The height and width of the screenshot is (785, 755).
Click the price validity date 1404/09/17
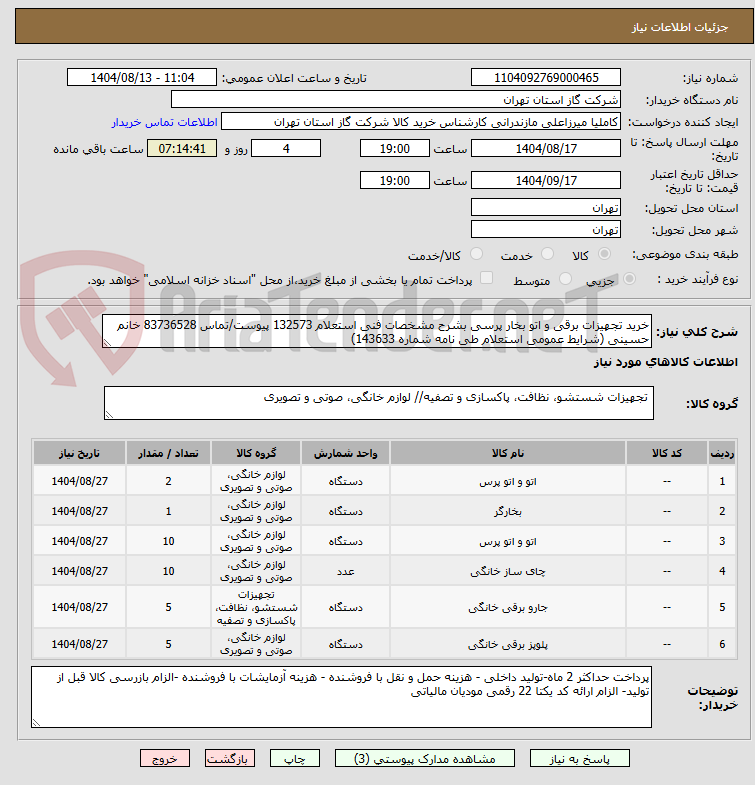click(546, 180)
